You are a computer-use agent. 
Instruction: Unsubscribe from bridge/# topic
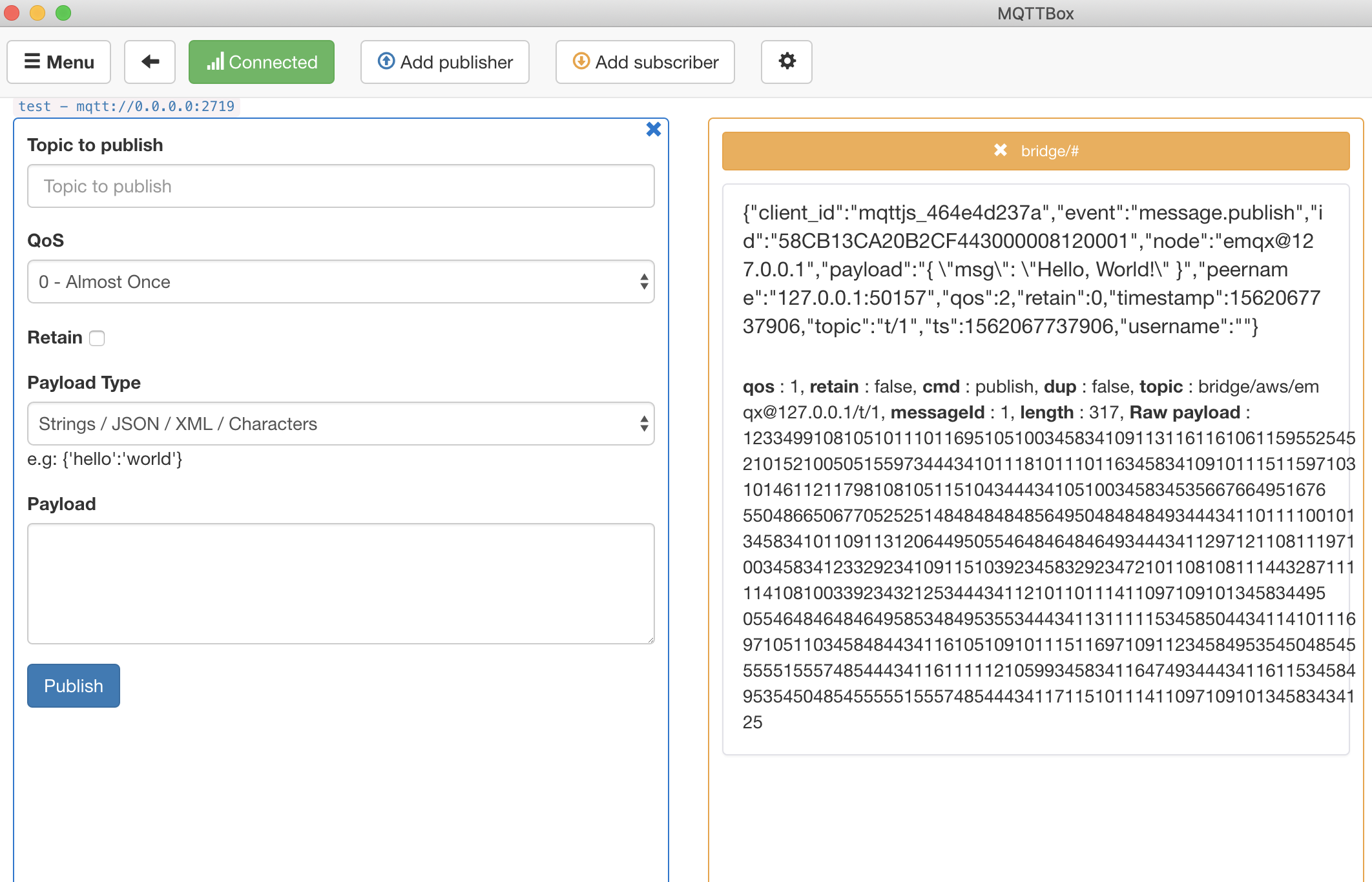click(x=1001, y=150)
